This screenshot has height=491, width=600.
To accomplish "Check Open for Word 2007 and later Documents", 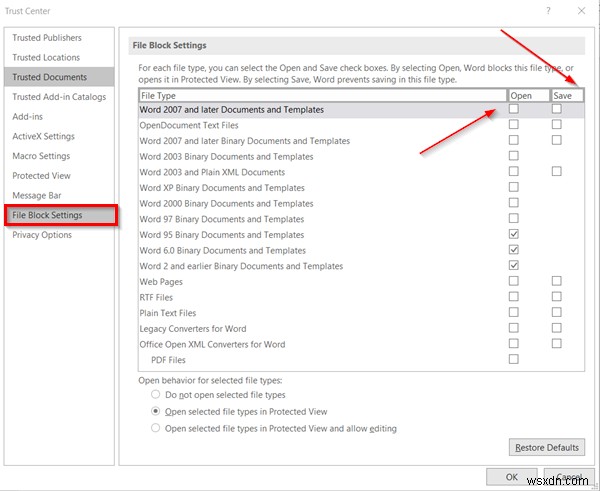I will [x=514, y=109].
